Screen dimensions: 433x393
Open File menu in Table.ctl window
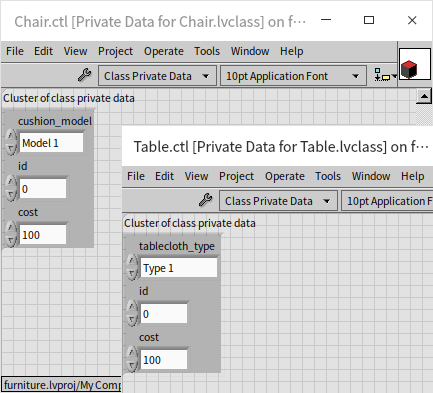point(136,176)
